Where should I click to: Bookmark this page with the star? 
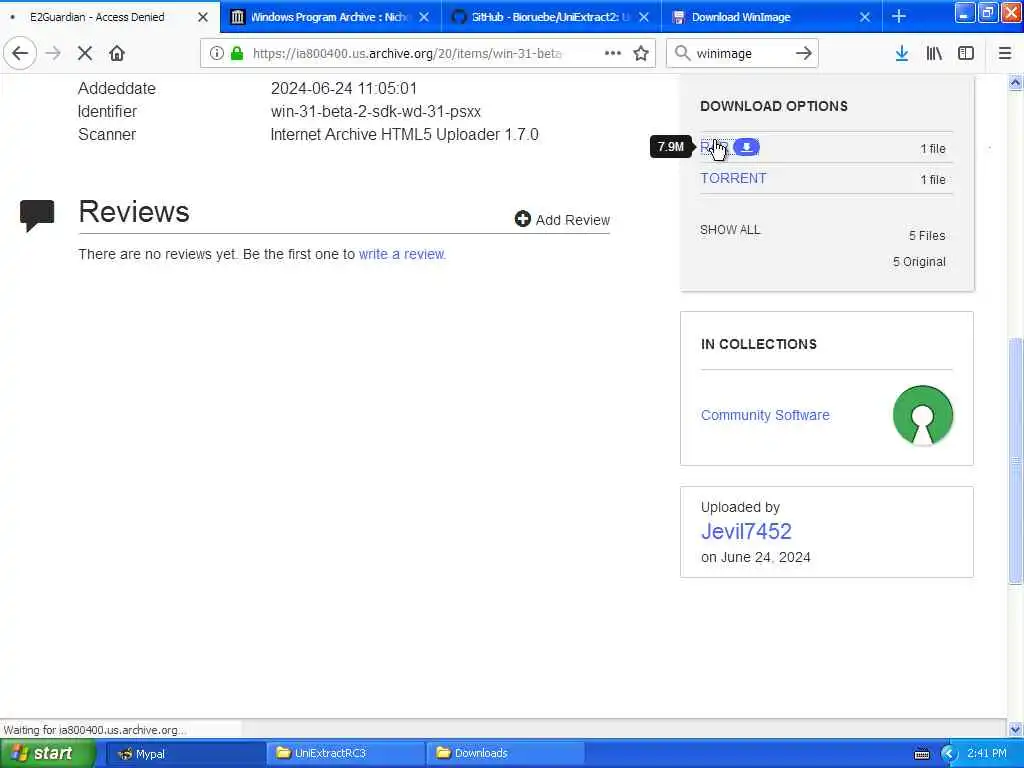(641, 53)
